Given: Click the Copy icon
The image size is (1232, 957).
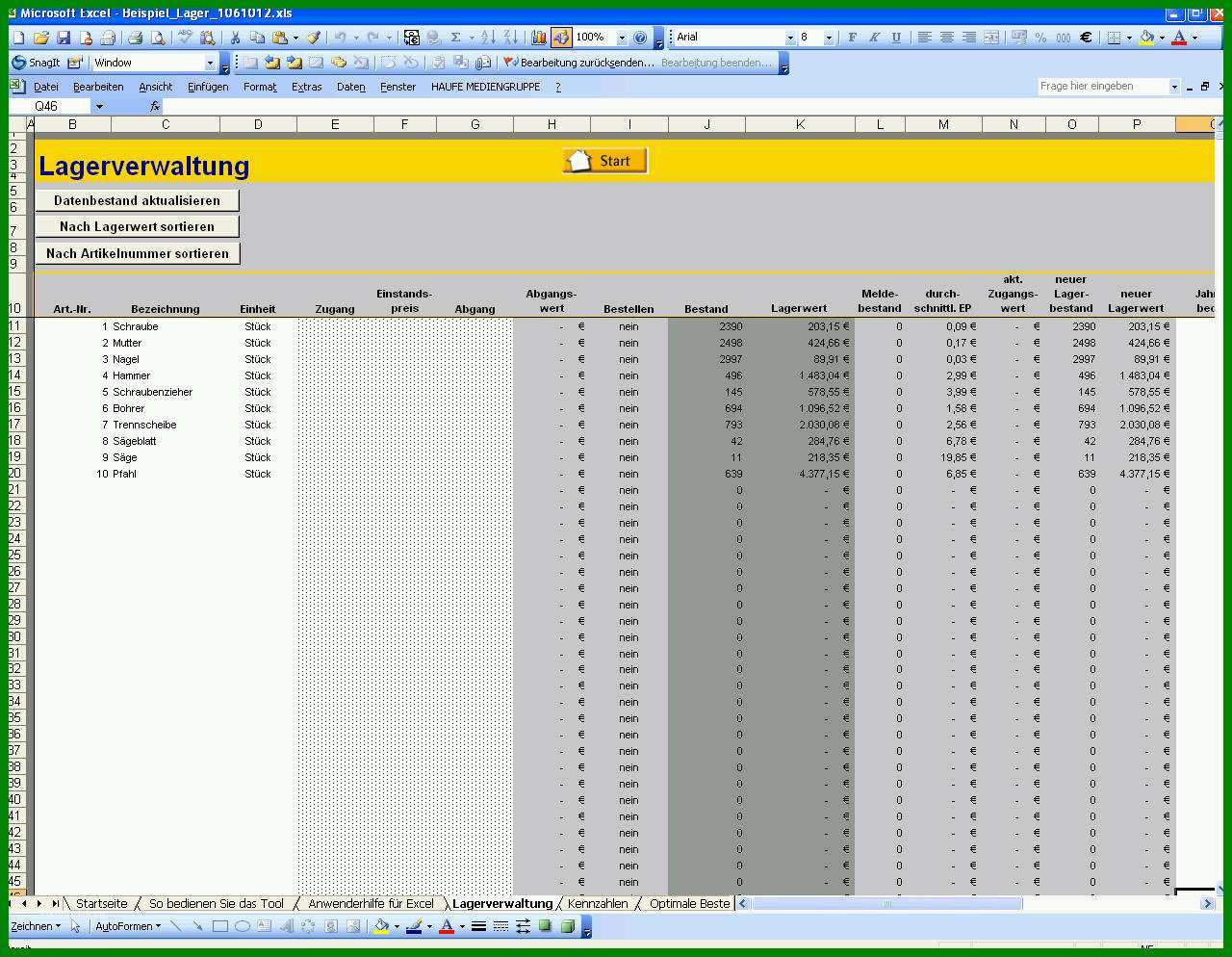Looking at the screenshot, I should pyautogui.click(x=257, y=38).
